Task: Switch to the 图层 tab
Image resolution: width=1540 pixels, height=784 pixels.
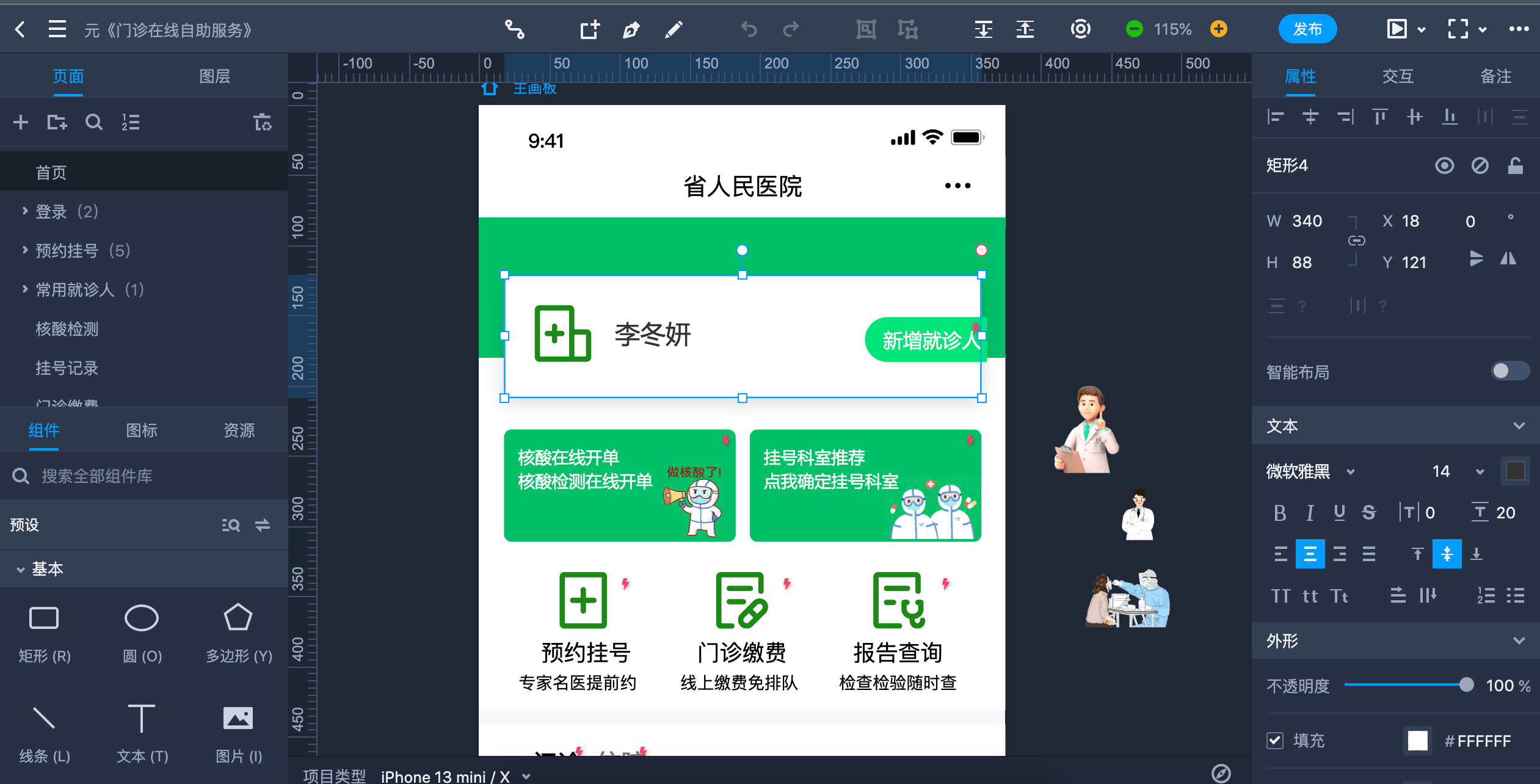Action: (x=214, y=76)
